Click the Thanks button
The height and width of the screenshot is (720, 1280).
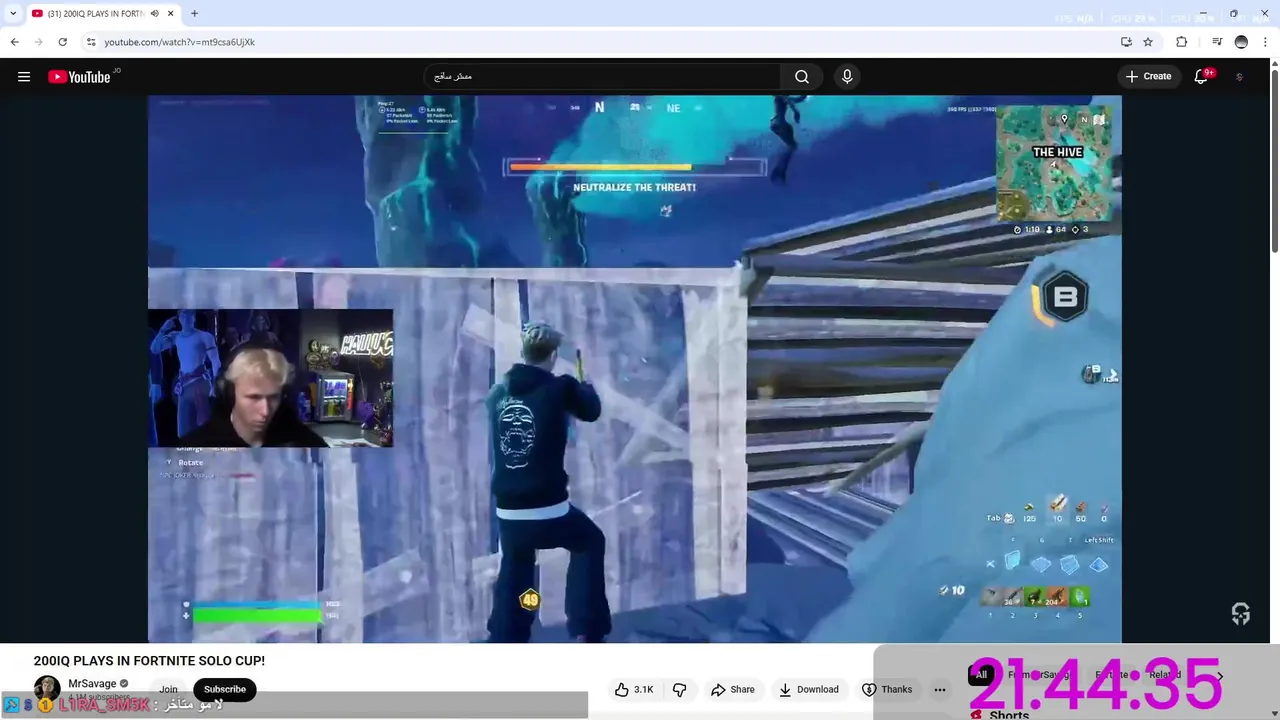887,689
